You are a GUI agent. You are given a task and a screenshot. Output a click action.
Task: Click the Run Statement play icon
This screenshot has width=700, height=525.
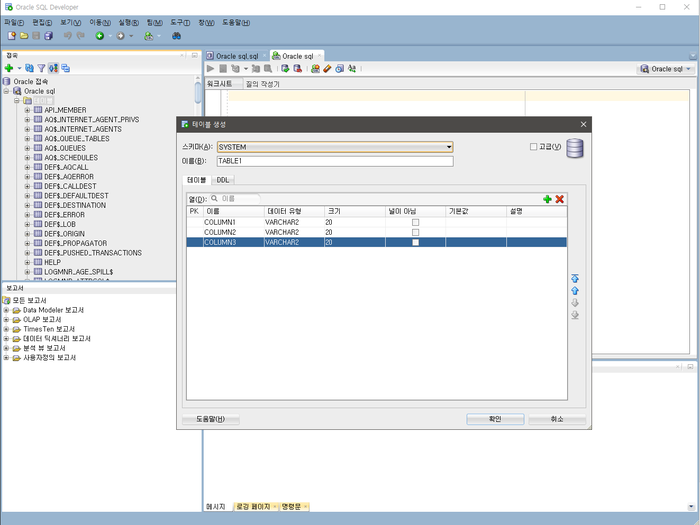tap(211, 68)
